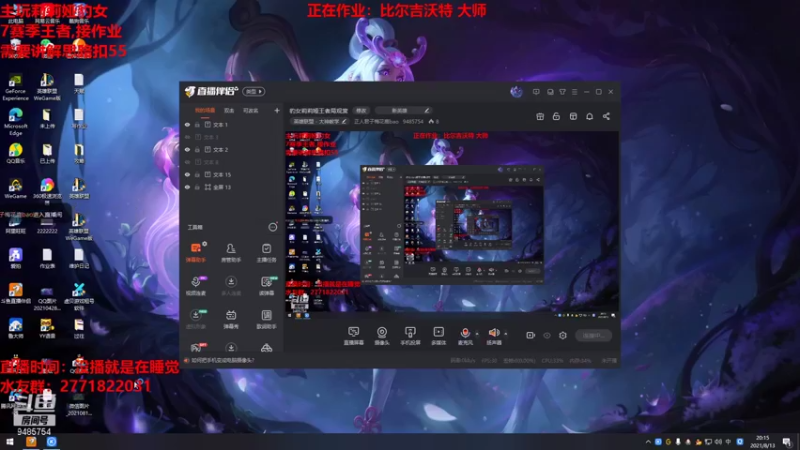Toggle visibility of 文本 2 source

click(187, 149)
